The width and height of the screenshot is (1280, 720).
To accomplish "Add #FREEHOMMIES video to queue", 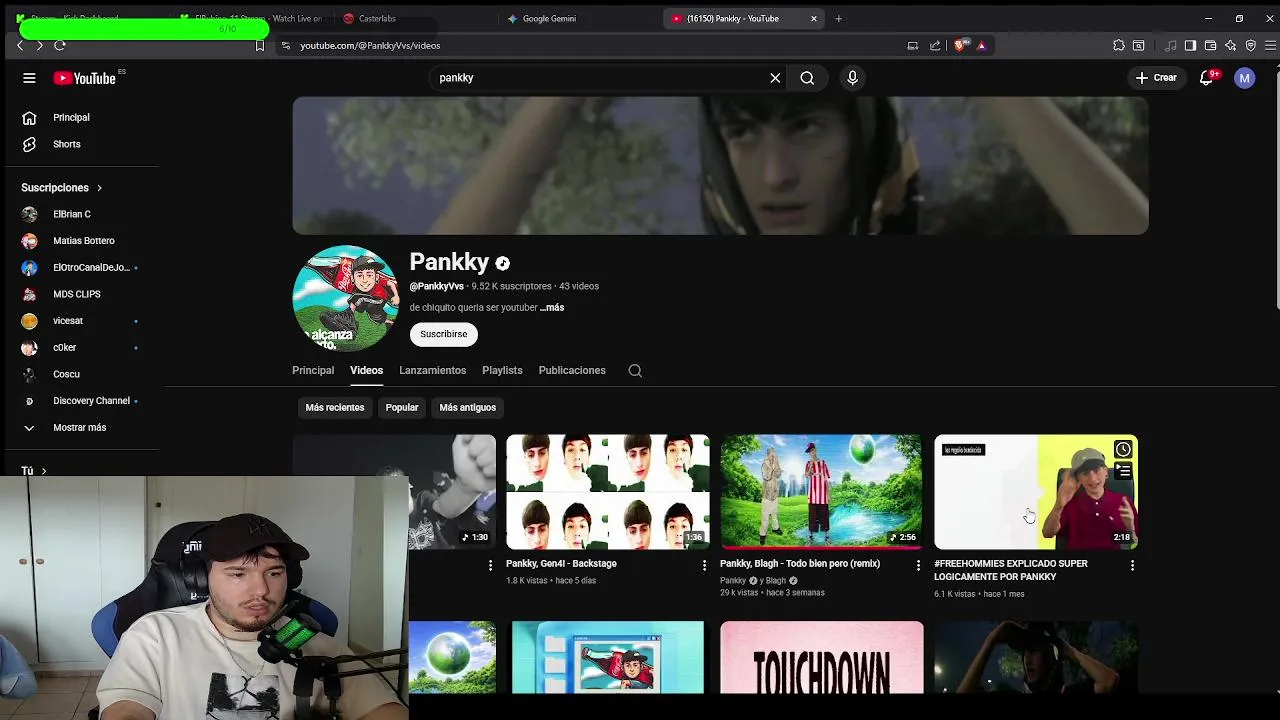I will 1123,472.
